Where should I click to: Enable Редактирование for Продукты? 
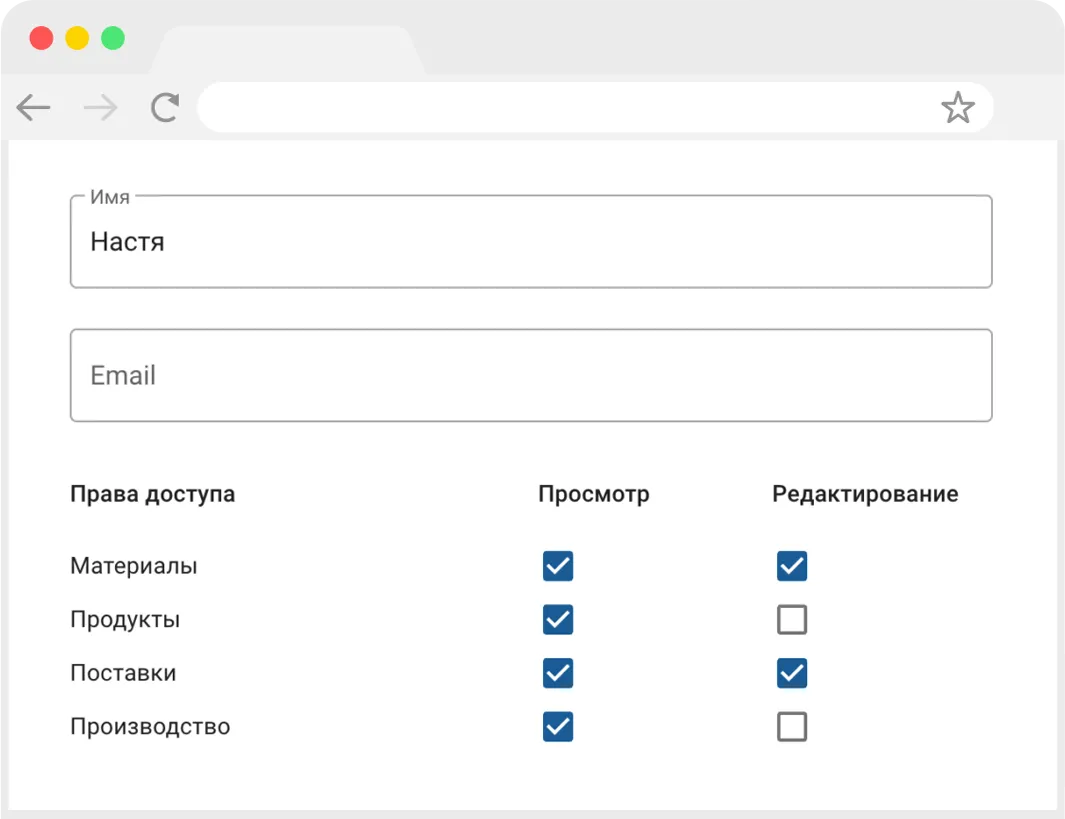pos(792,619)
